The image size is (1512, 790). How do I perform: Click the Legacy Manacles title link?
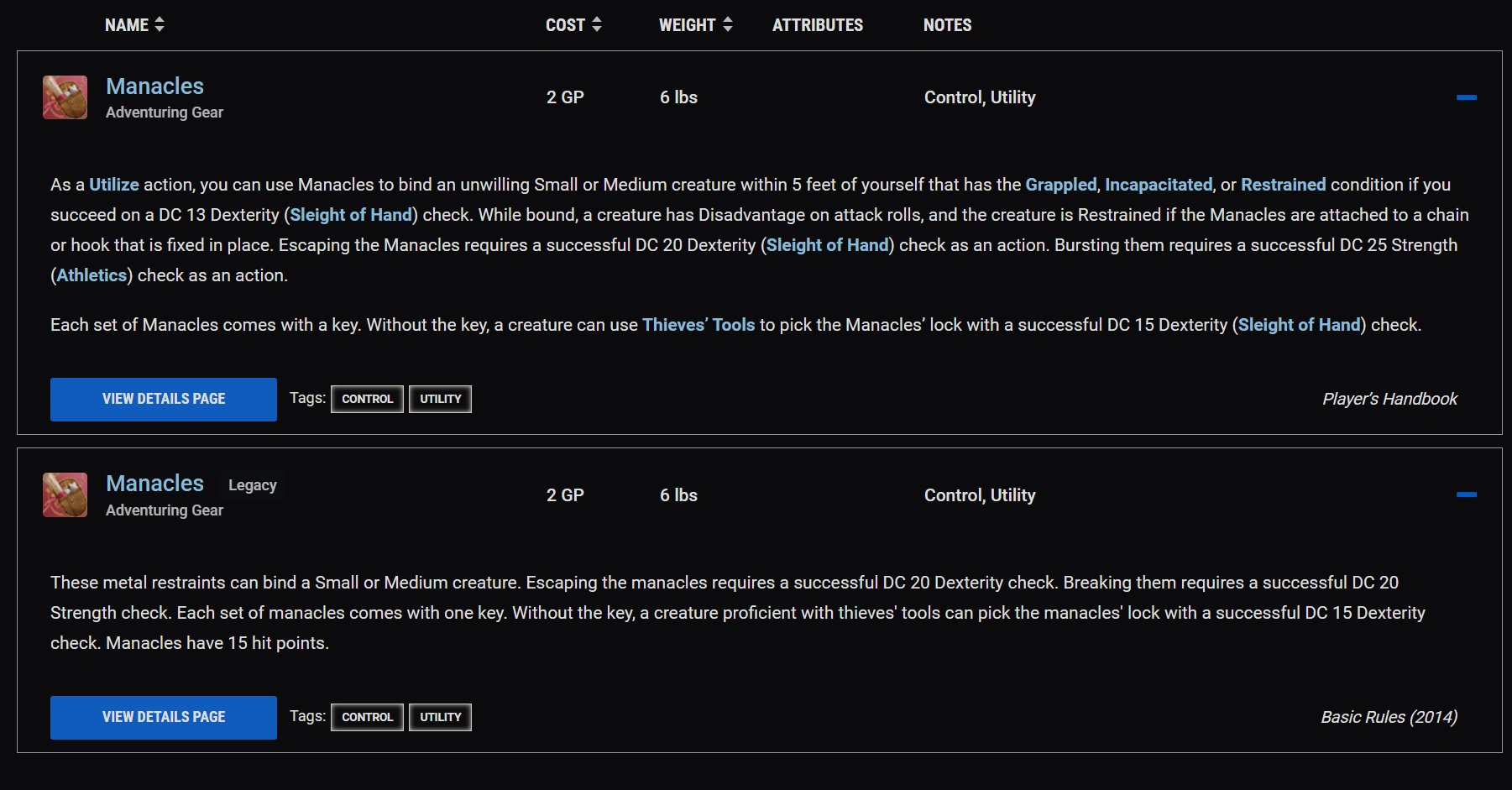pyautogui.click(x=155, y=484)
